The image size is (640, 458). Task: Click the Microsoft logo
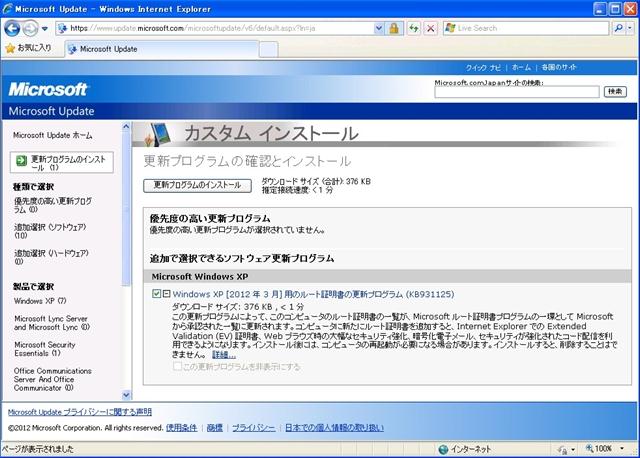pyautogui.click(x=48, y=89)
